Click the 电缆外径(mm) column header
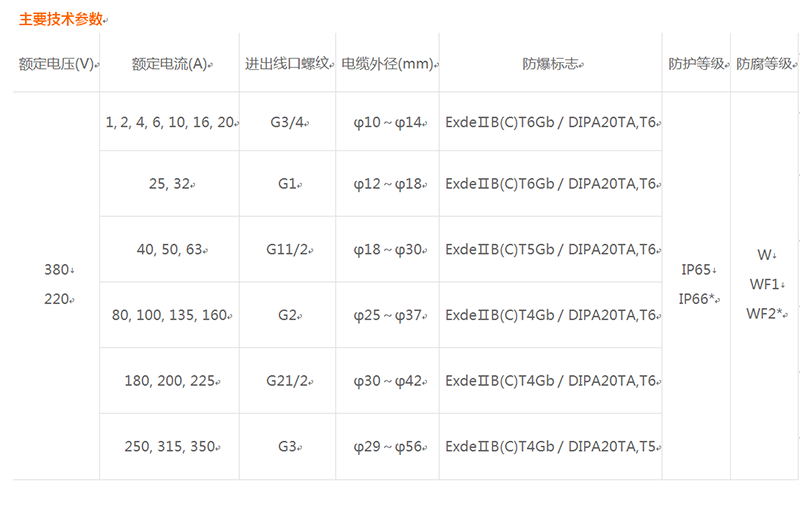 tap(387, 64)
